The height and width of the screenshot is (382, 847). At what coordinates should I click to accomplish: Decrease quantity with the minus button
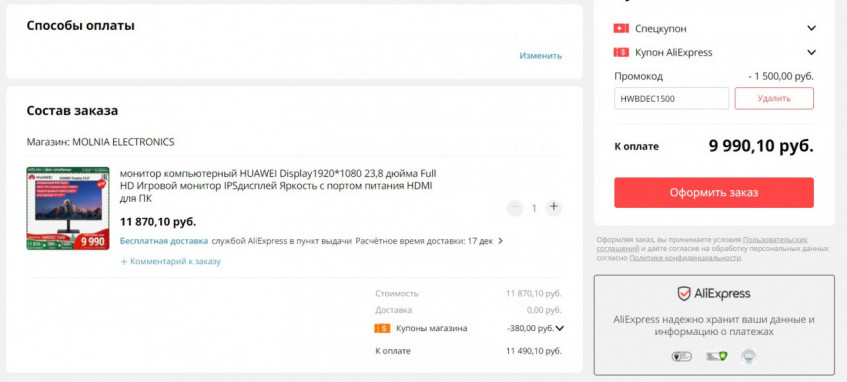click(x=515, y=207)
